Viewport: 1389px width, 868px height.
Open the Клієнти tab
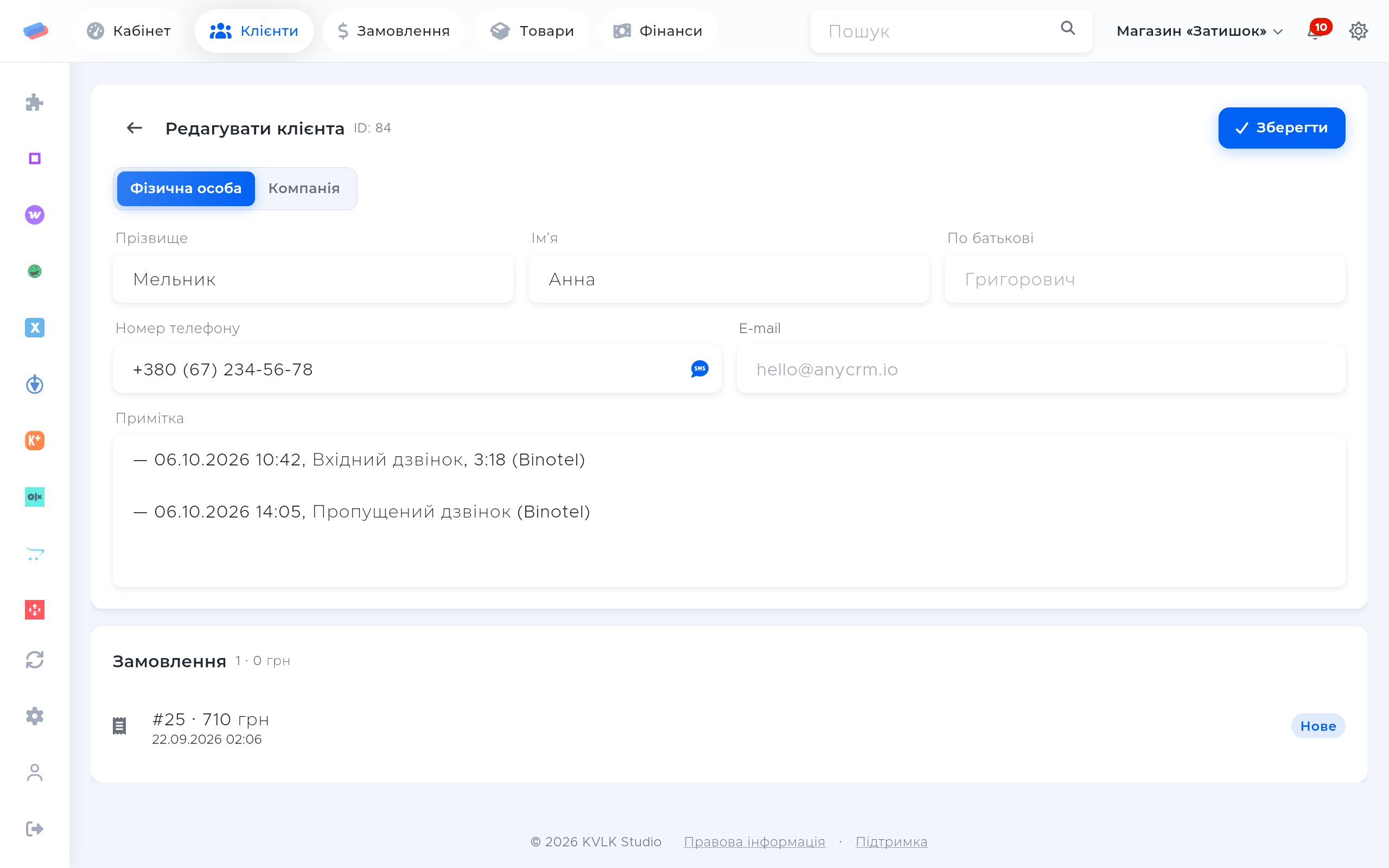point(254,31)
